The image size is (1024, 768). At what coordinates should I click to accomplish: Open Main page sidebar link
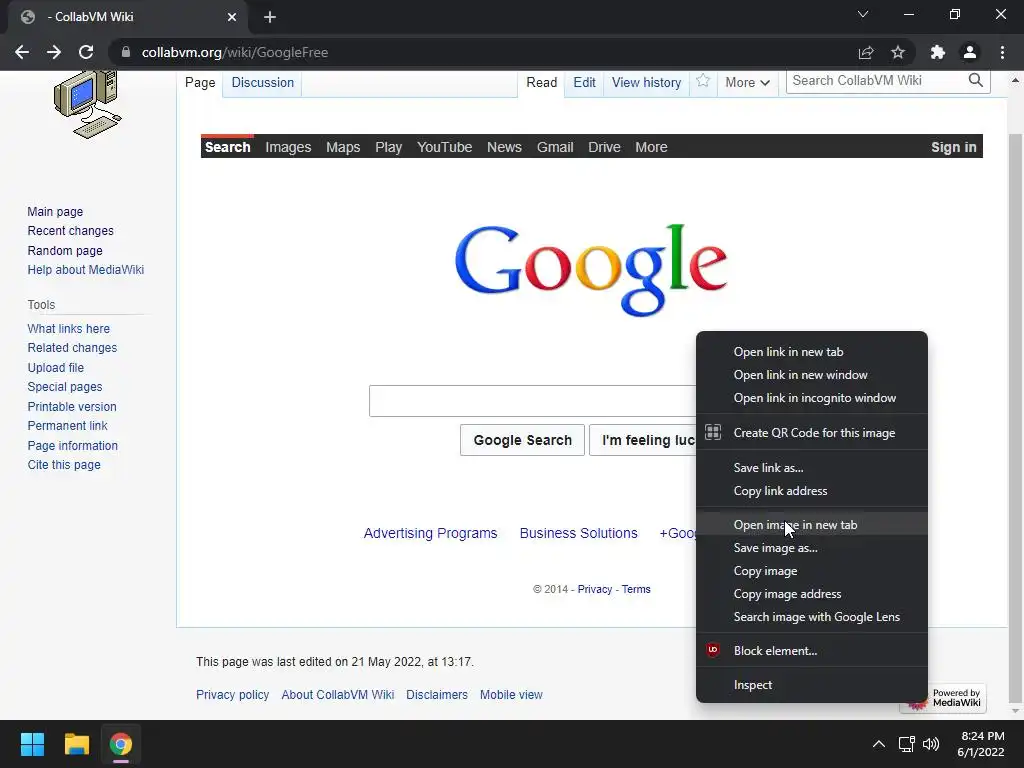click(55, 212)
